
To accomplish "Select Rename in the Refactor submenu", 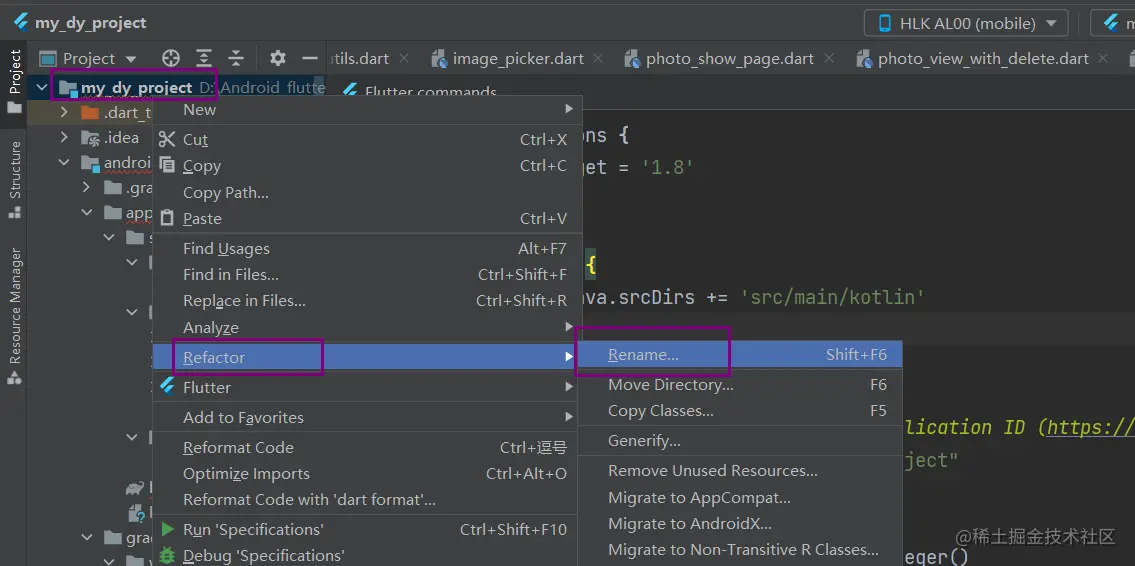I will 643,354.
